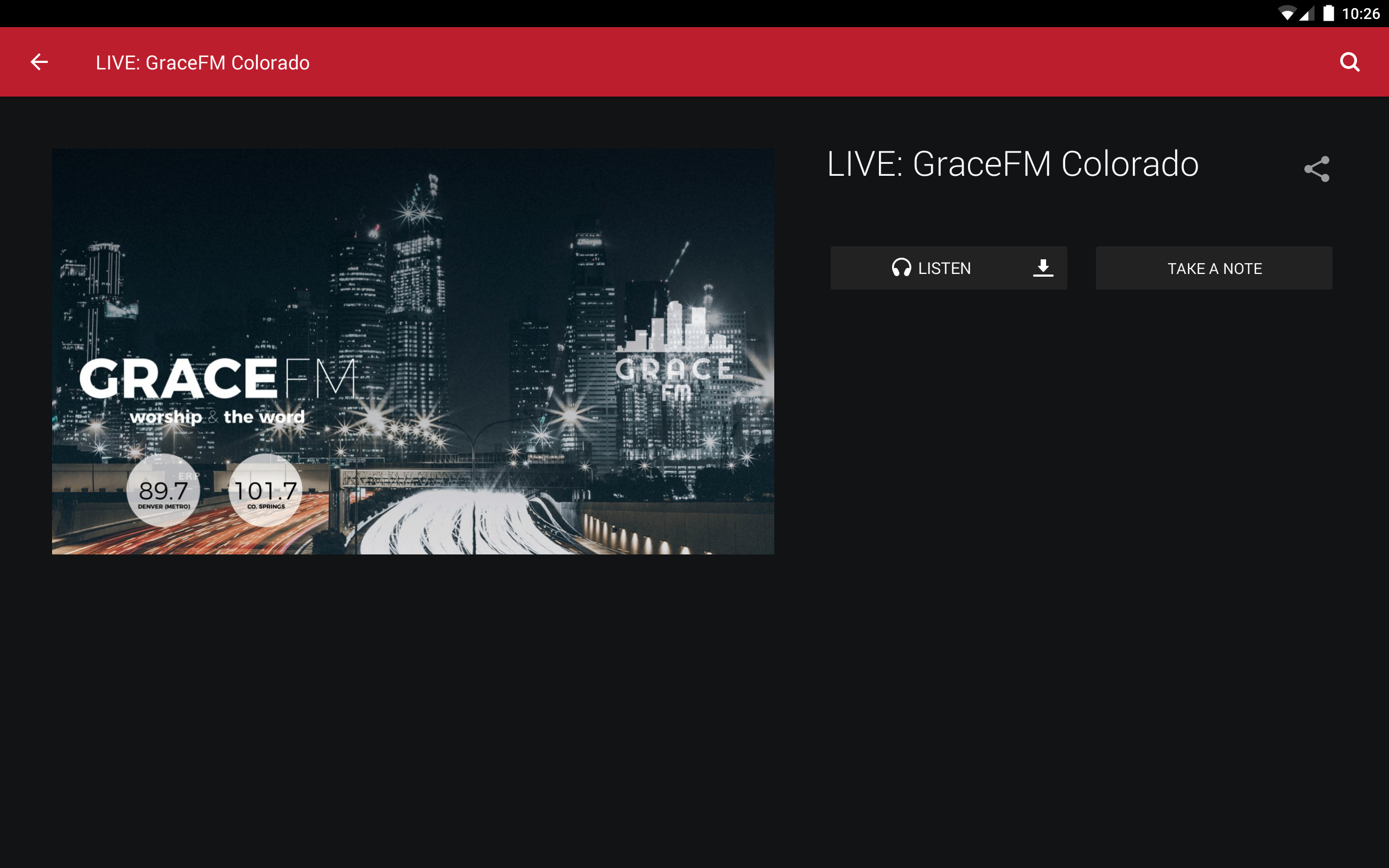Tap the large LIVE: GraceFM Colorado heading
Viewport: 1389px width, 868px height.
pos(1013,164)
